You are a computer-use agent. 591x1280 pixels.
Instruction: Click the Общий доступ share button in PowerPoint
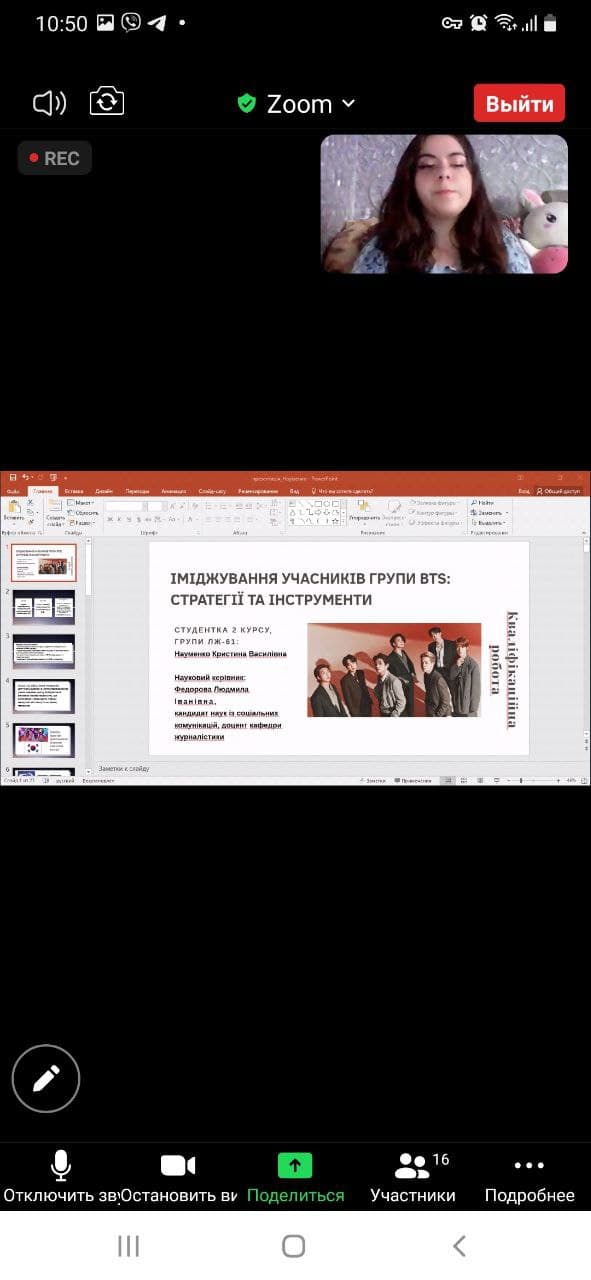pyautogui.click(x=558, y=491)
